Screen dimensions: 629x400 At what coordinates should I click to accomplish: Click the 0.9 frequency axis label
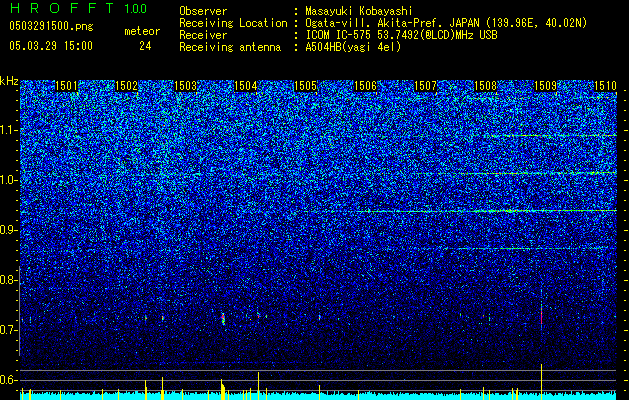[9, 230]
